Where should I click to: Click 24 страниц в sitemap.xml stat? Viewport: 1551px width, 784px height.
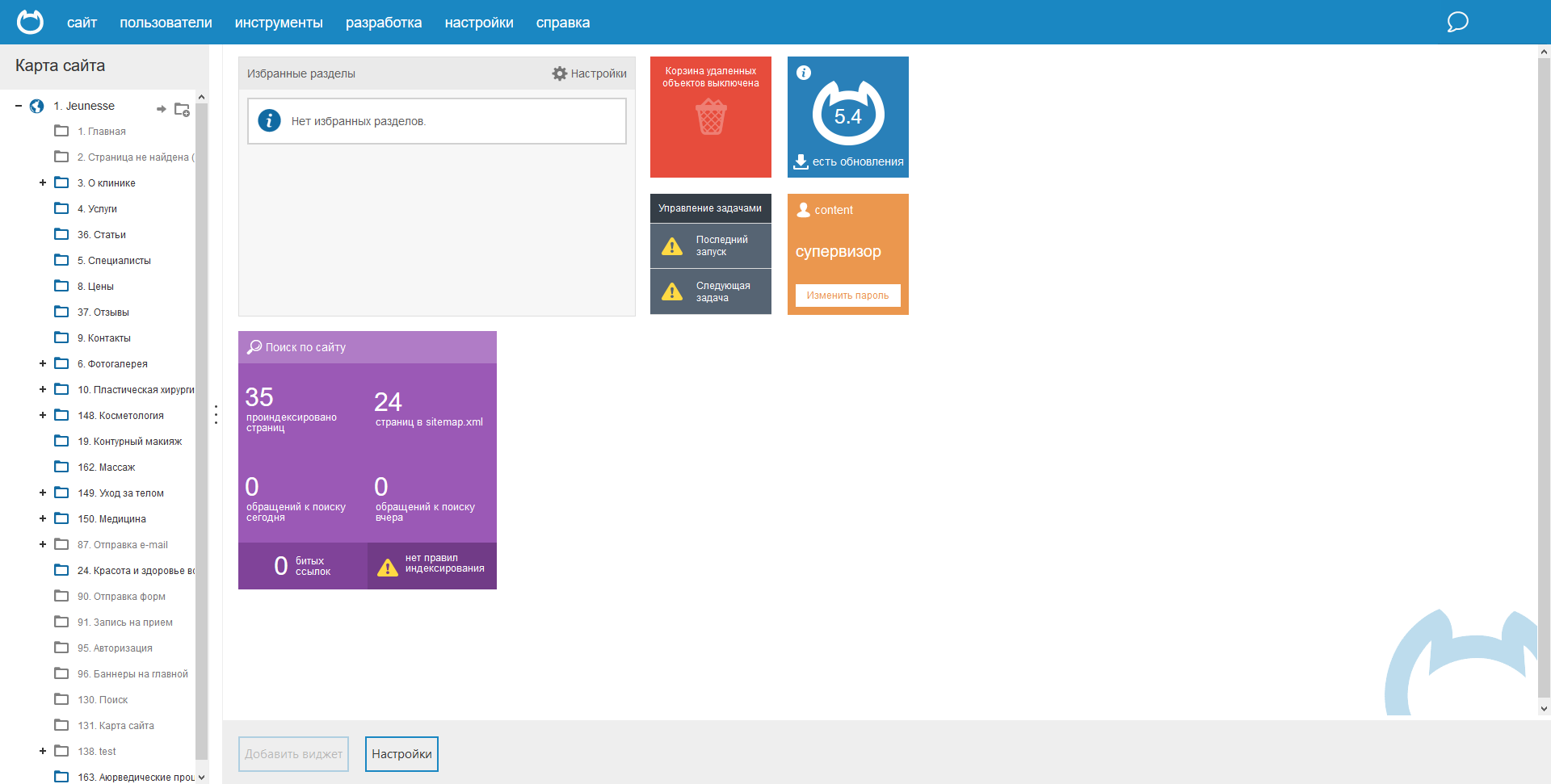[429, 409]
